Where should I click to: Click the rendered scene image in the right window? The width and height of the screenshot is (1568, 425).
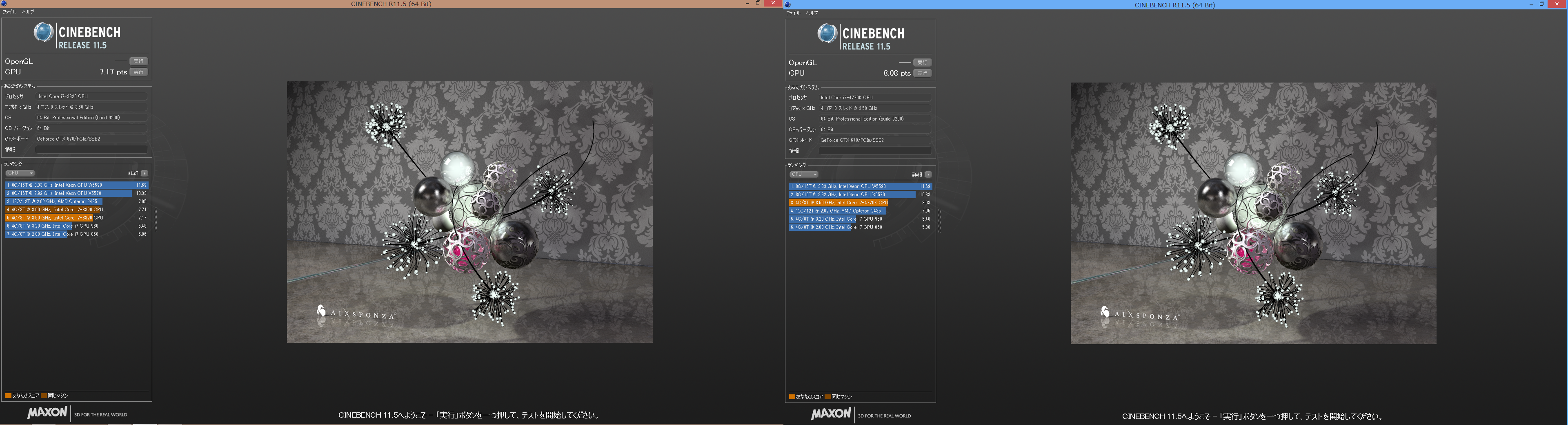pos(1254,213)
